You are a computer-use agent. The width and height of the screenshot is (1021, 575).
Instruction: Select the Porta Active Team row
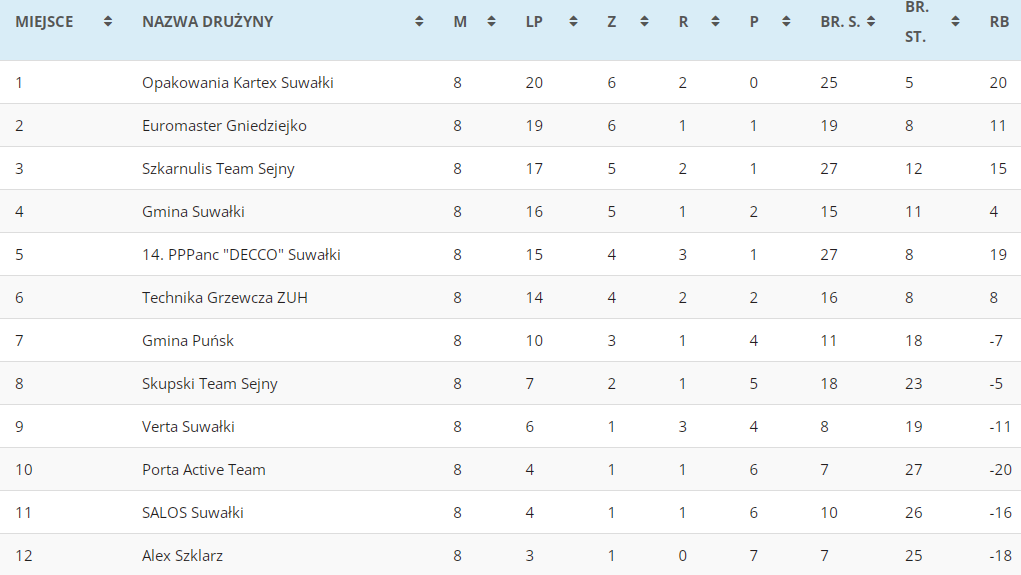204,470
